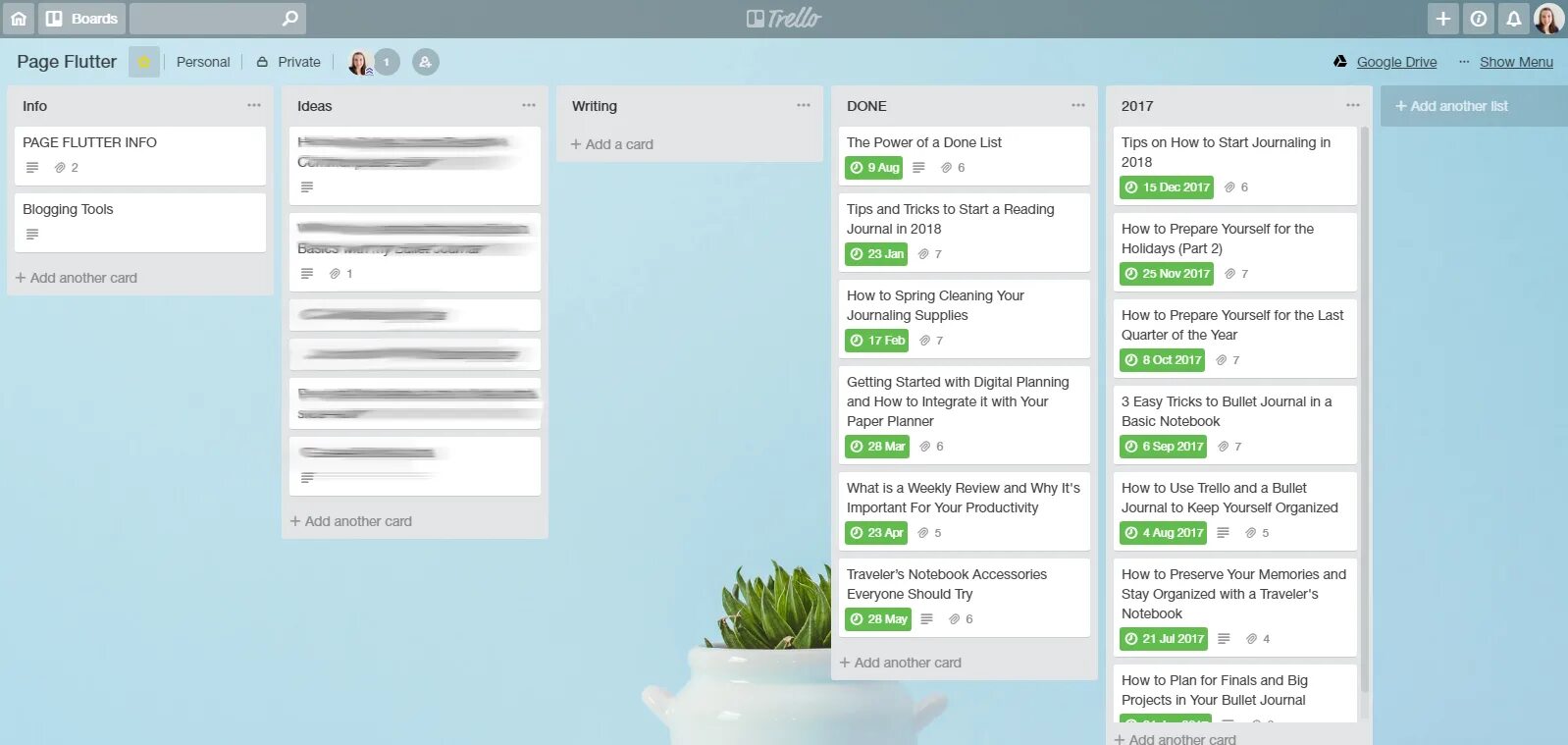This screenshot has height=745, width=1568.
Task: Open Prepare Yourself for the Holidays card
Action: (1235, 251)
